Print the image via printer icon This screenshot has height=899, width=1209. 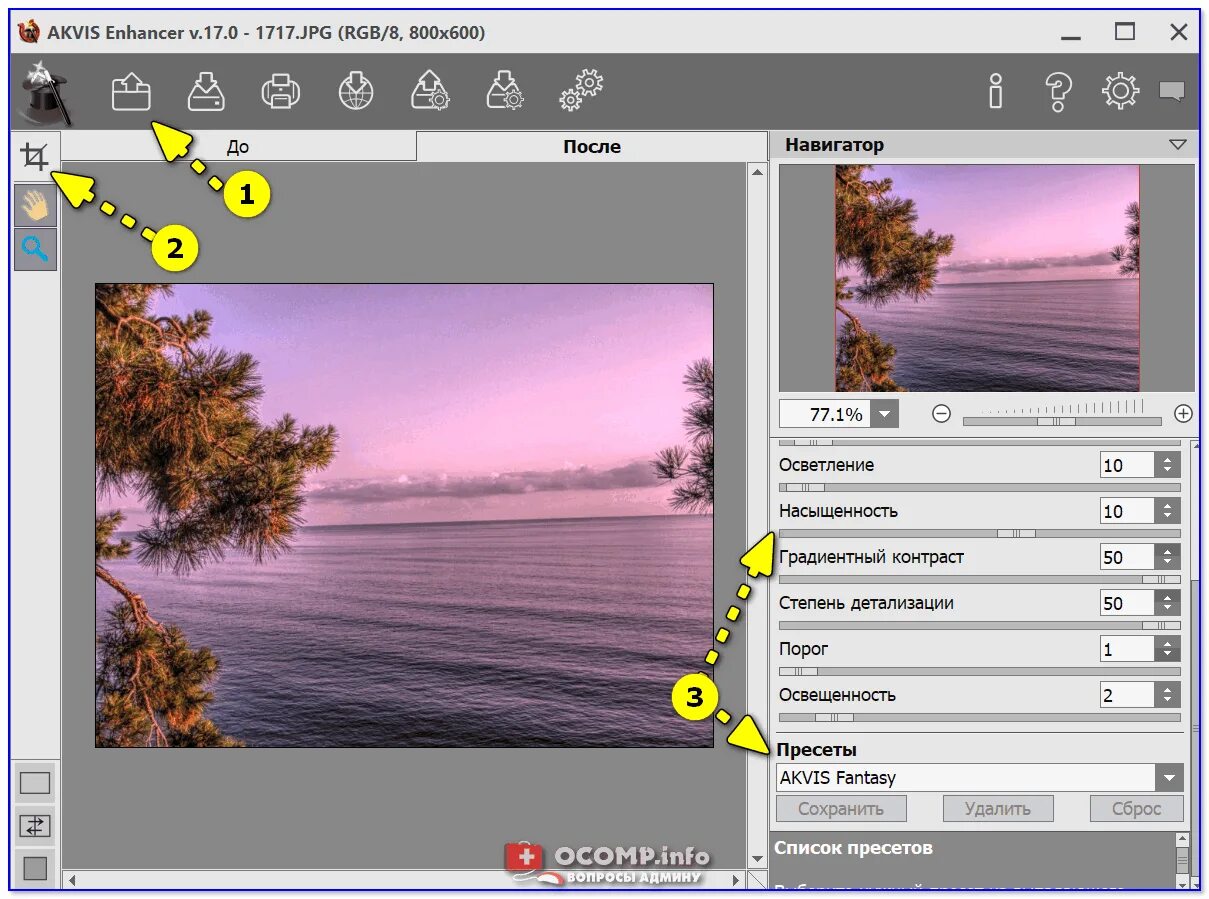[x=281, y=92]
